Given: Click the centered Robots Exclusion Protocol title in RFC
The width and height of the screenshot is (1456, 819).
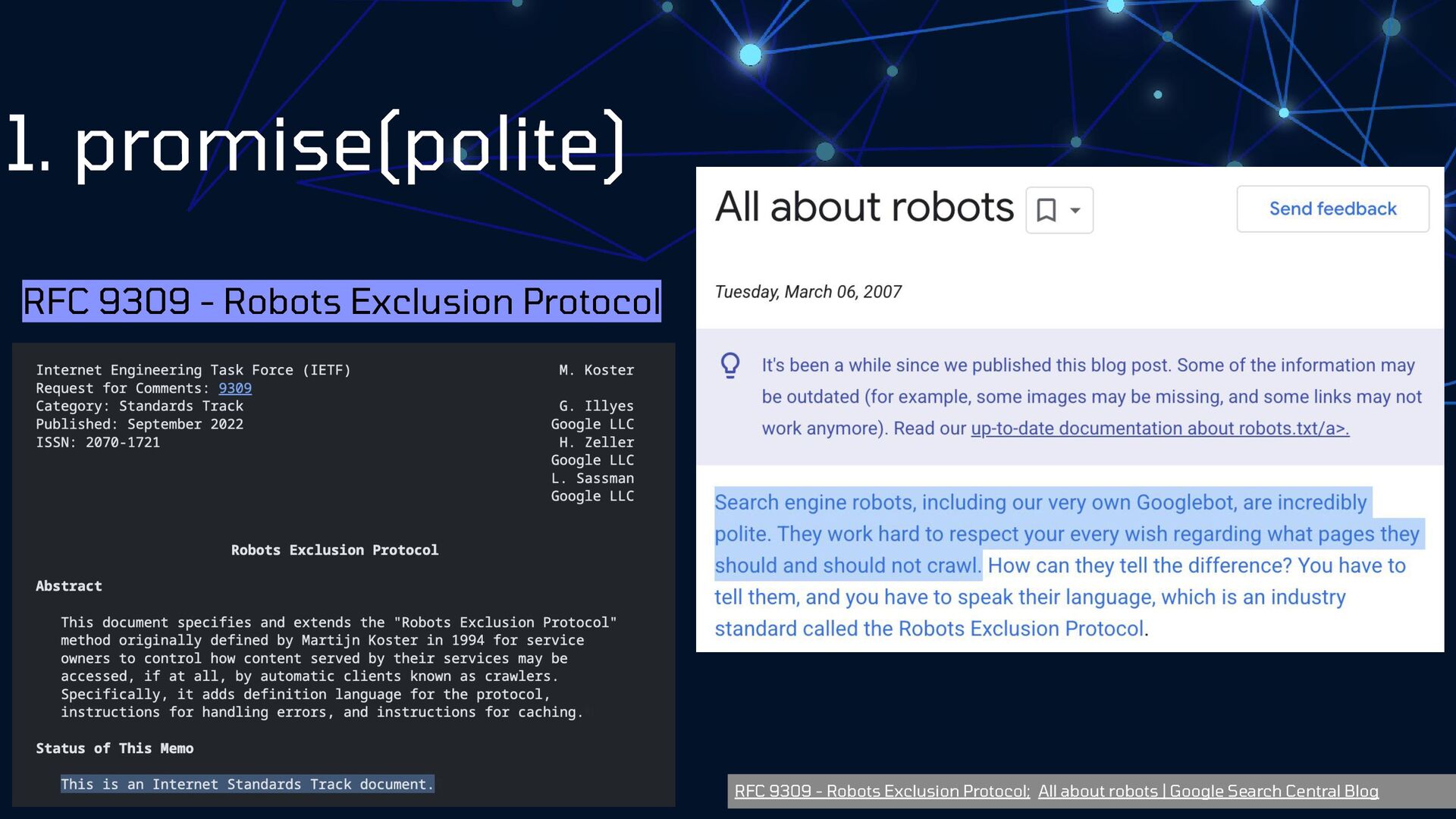Looking at the screenshot, I should pyautogui.click(x=334, y=550).
